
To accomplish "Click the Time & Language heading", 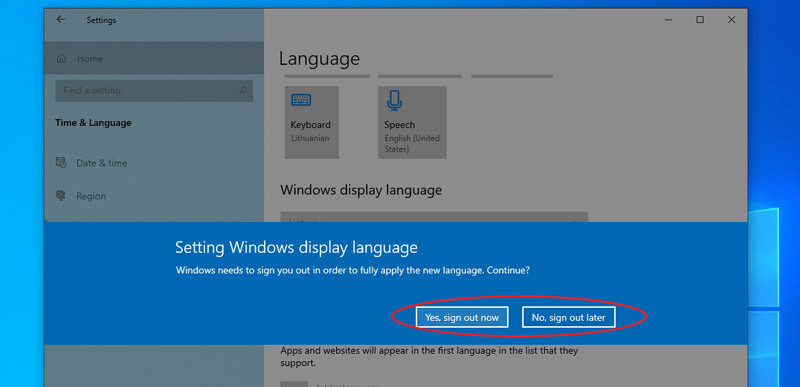I will [x=93, y=123].
